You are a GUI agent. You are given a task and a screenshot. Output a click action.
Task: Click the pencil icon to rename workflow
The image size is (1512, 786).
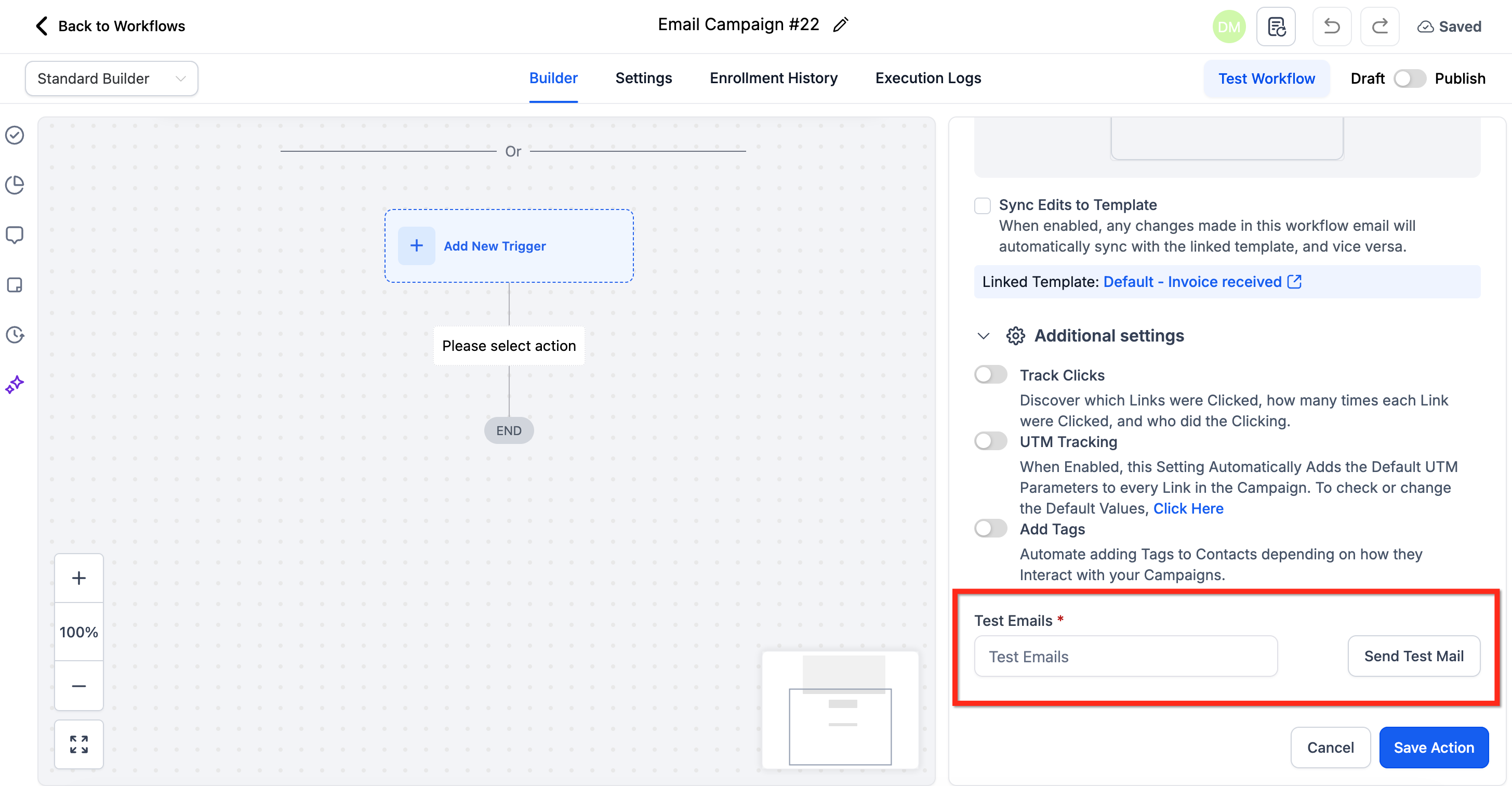coord(841,24)
